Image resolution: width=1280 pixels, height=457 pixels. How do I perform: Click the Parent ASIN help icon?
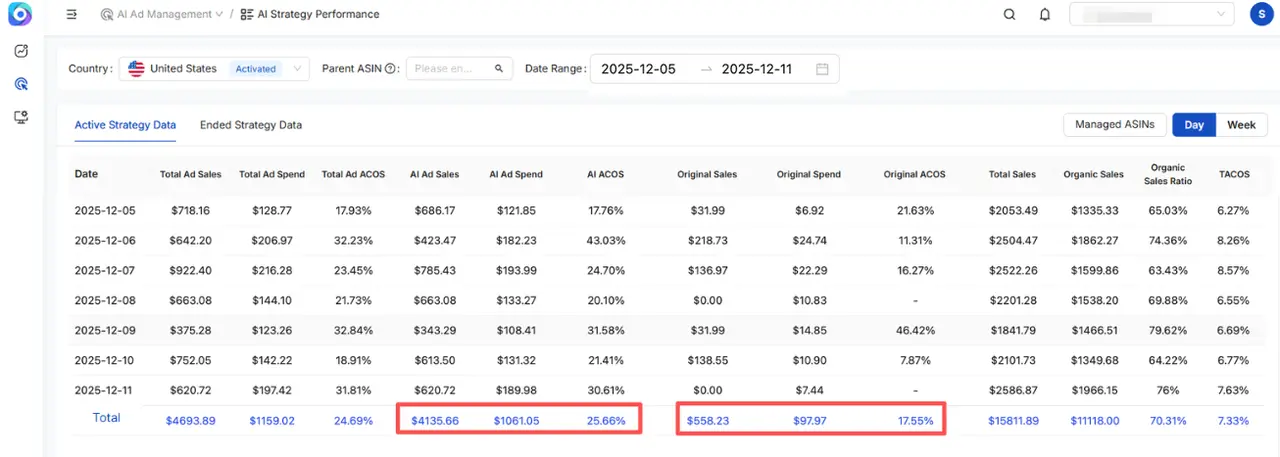tap(392, 69)
